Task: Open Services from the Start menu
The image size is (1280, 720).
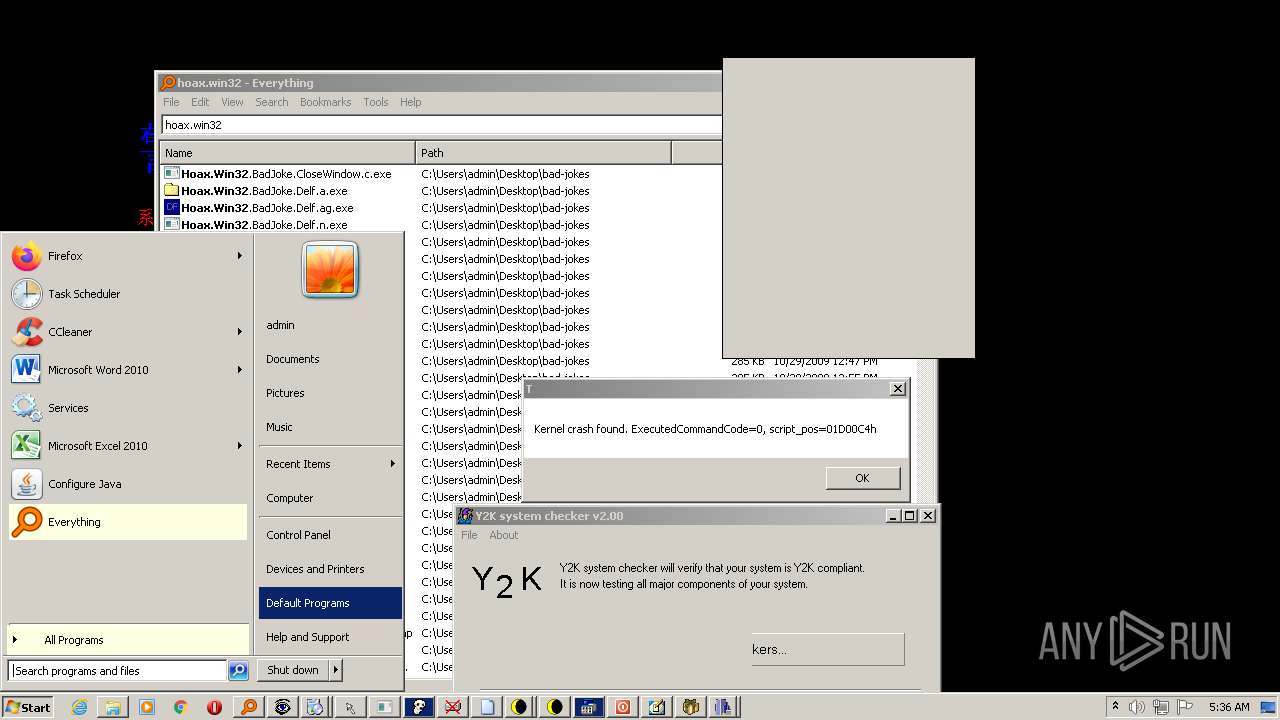Action: click(x=127, y=408)
